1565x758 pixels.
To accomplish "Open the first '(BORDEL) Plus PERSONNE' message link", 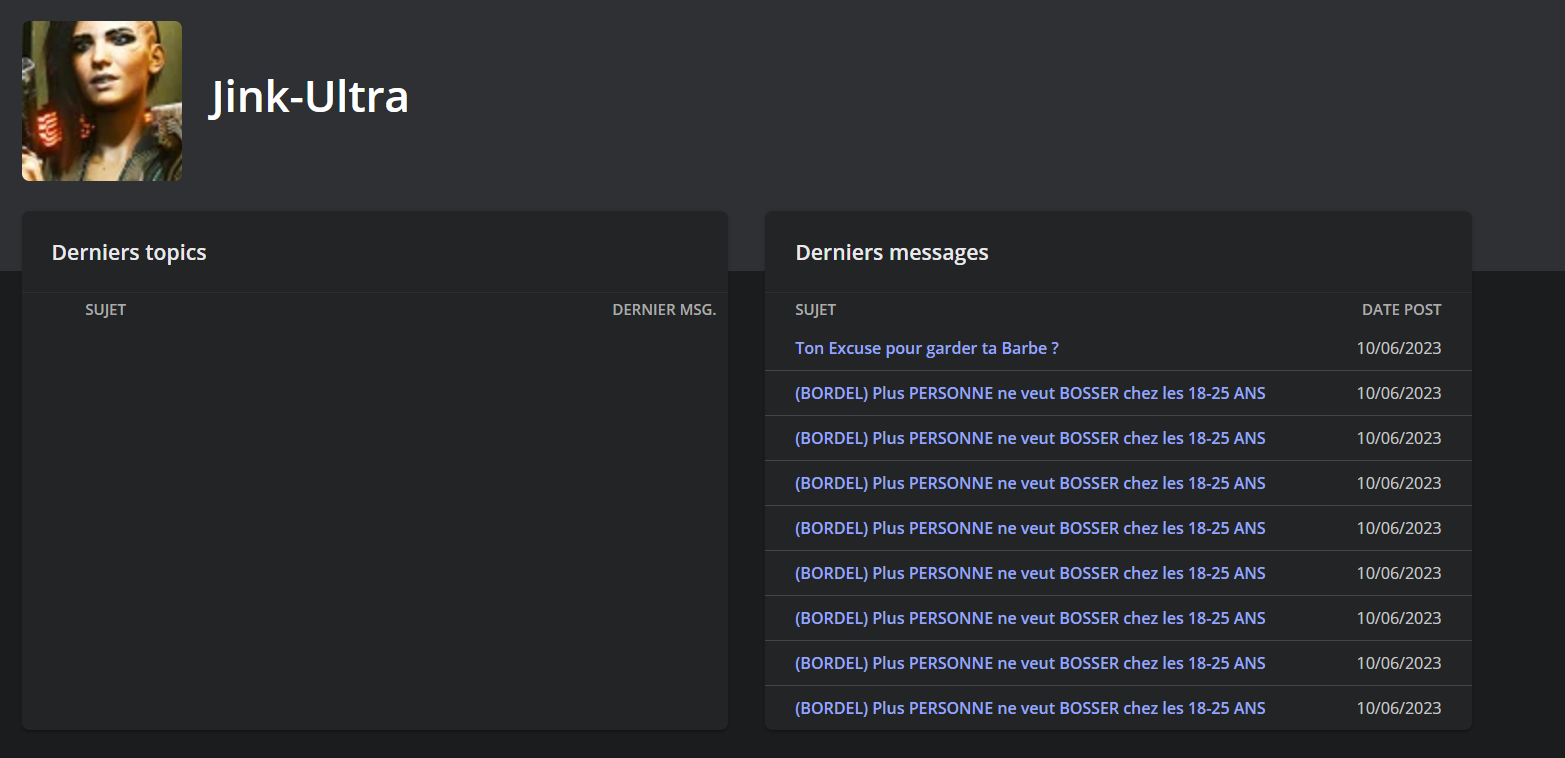I will coord(1029,393).
